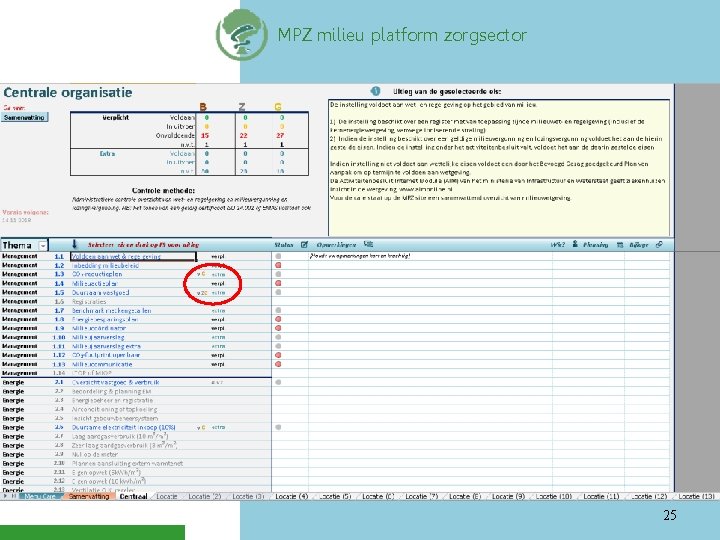The width and height of the screenshot is (720, 540).
Task: Open item 2.1 Overzicht vastgoed & verbruik
Action: point(115,382)
